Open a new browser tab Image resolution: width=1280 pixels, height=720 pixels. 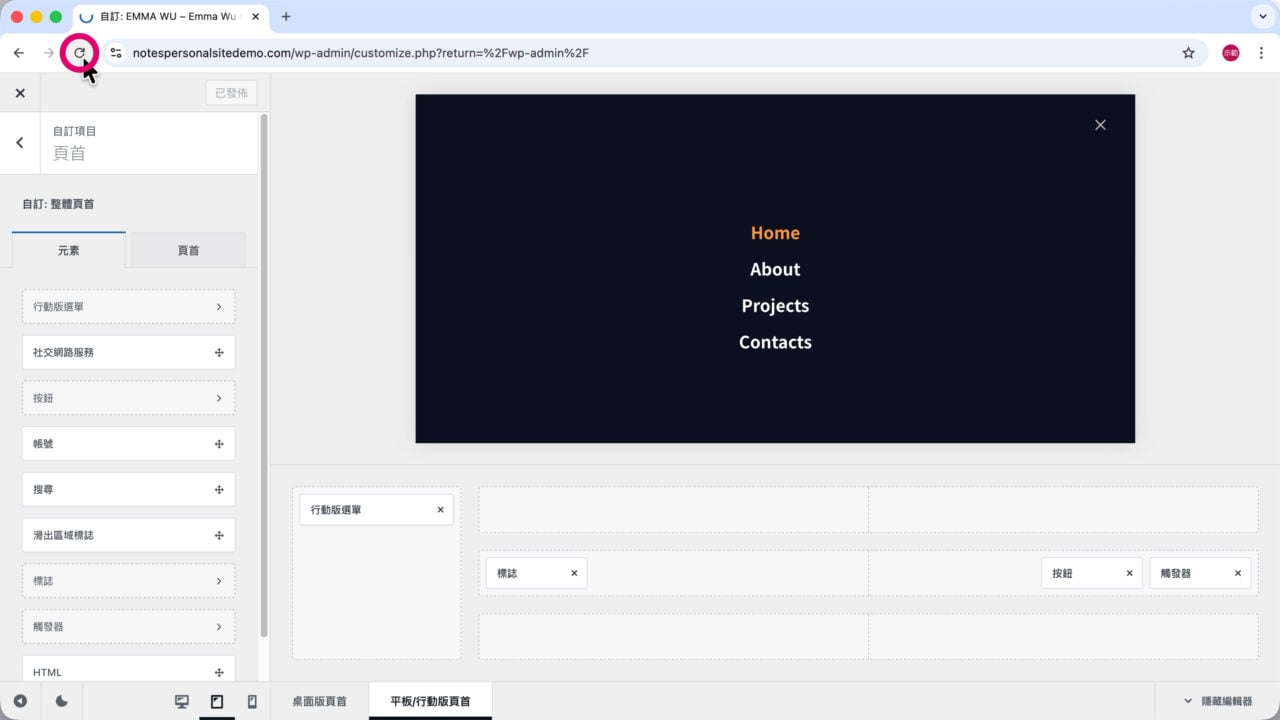286,17
